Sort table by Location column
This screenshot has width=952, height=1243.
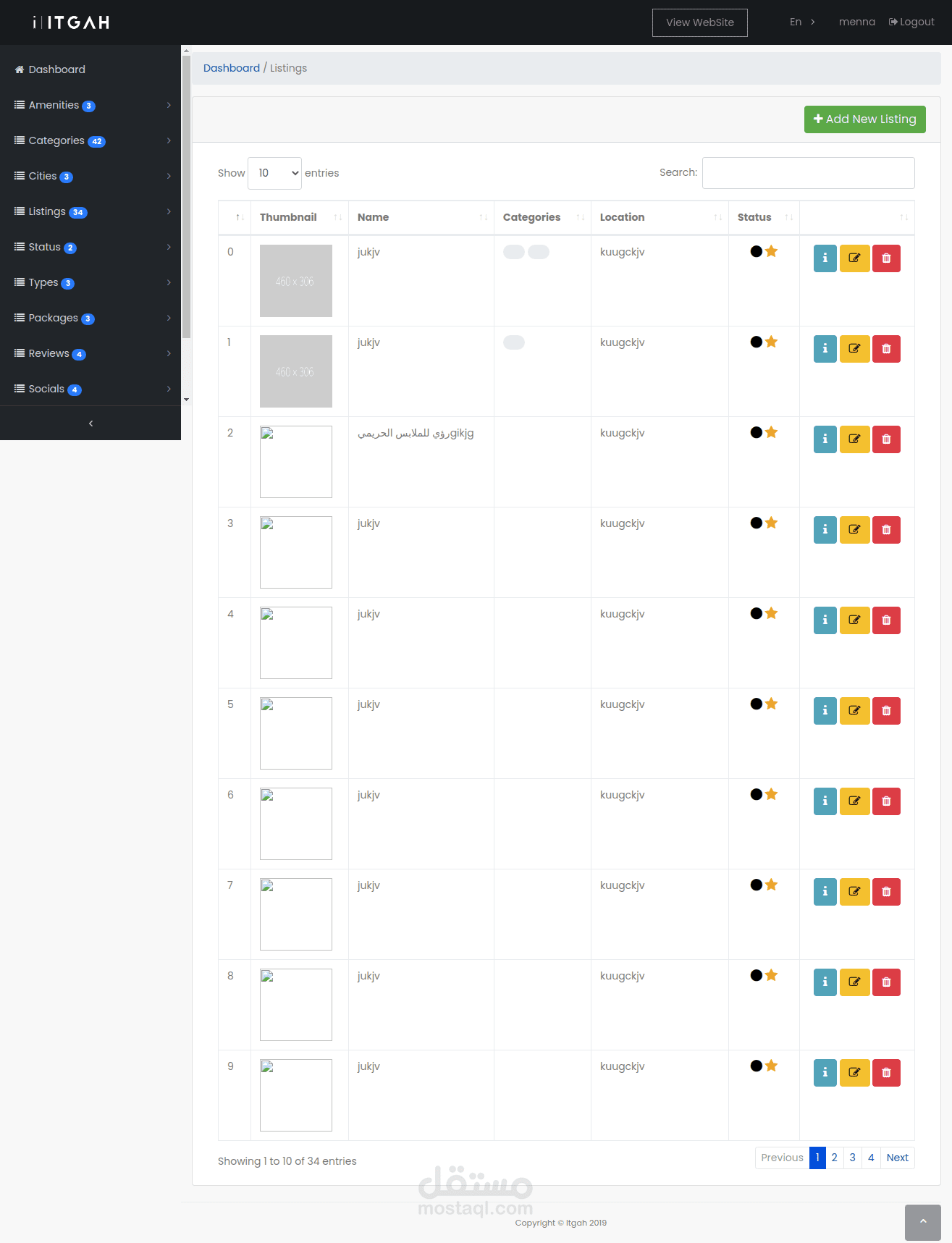point(660,217)
